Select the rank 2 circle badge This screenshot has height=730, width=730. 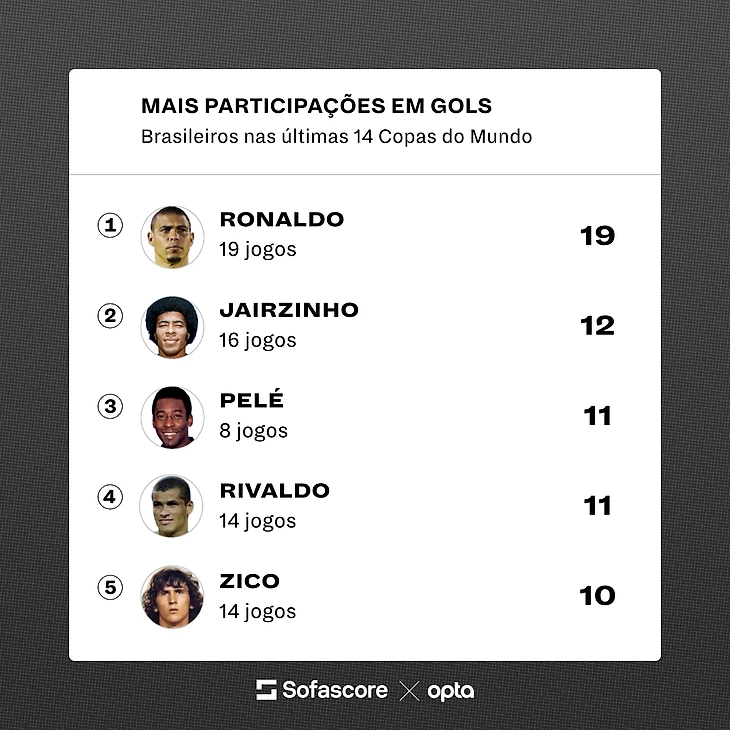click(110, 316)
